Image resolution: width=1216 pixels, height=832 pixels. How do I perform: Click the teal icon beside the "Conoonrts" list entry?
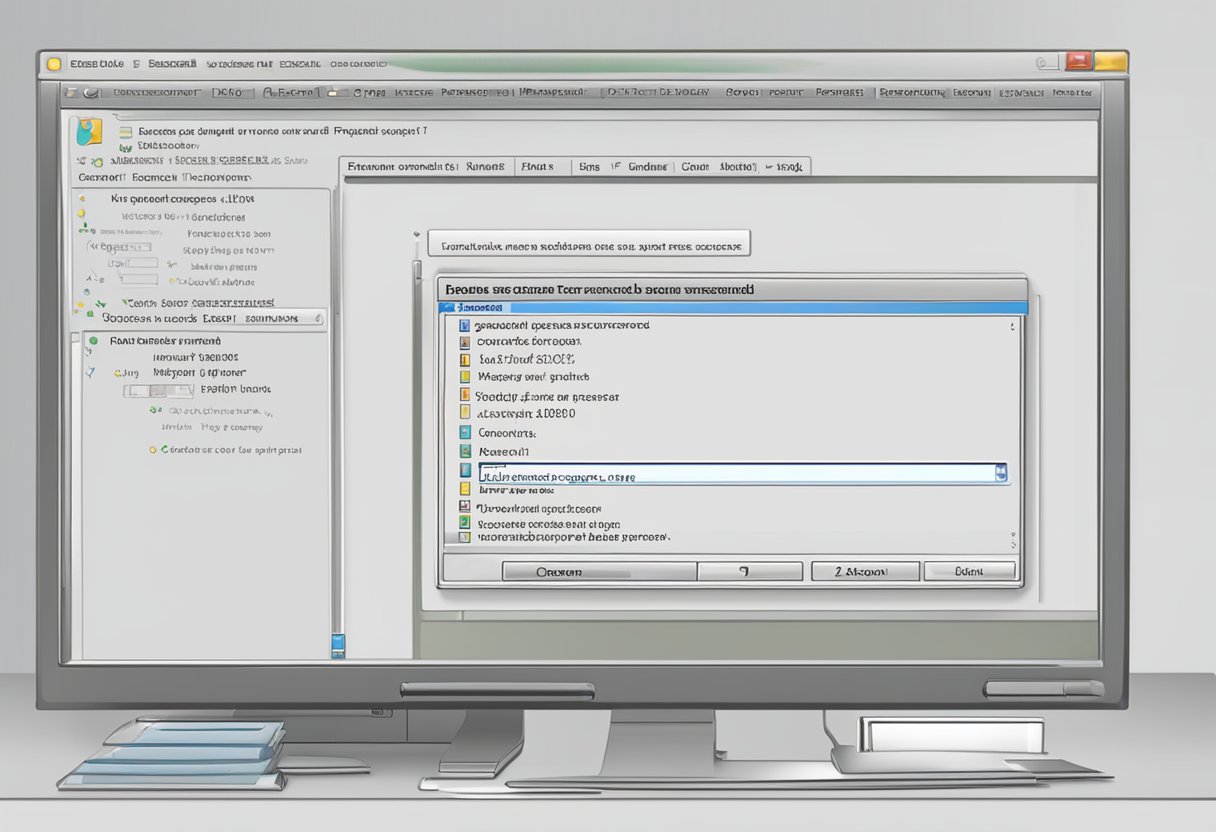[x=464, y=433]
